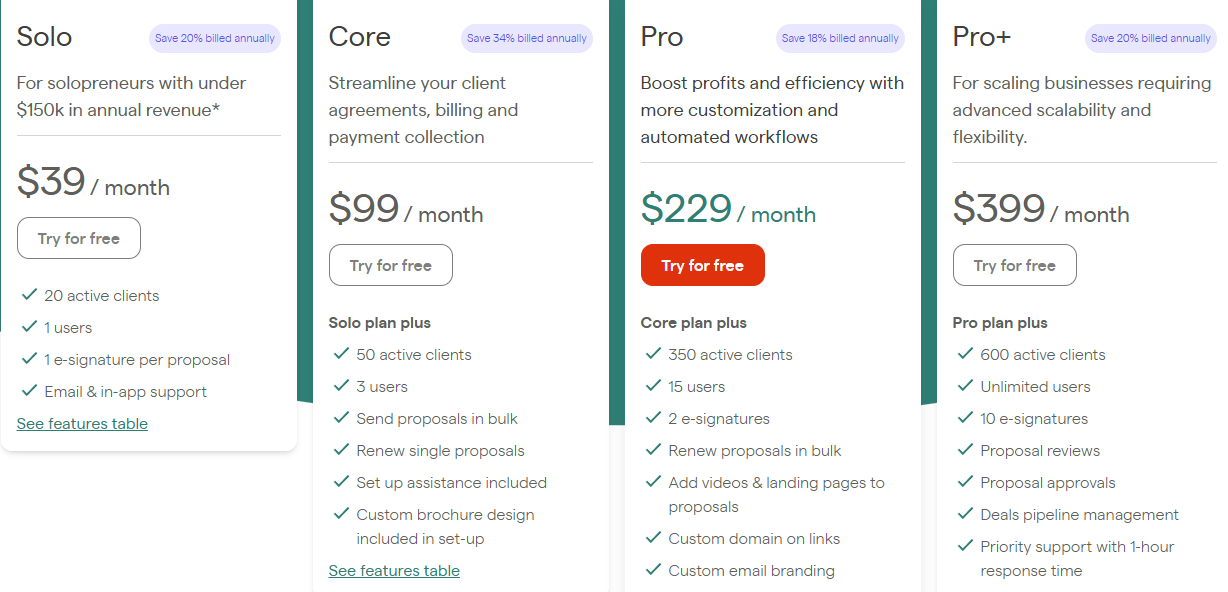The height and width of the screenshot is (592, 1228).
Task: Click the checkmark next to Deals pipeline management
Action: click(x=964, y=514)
